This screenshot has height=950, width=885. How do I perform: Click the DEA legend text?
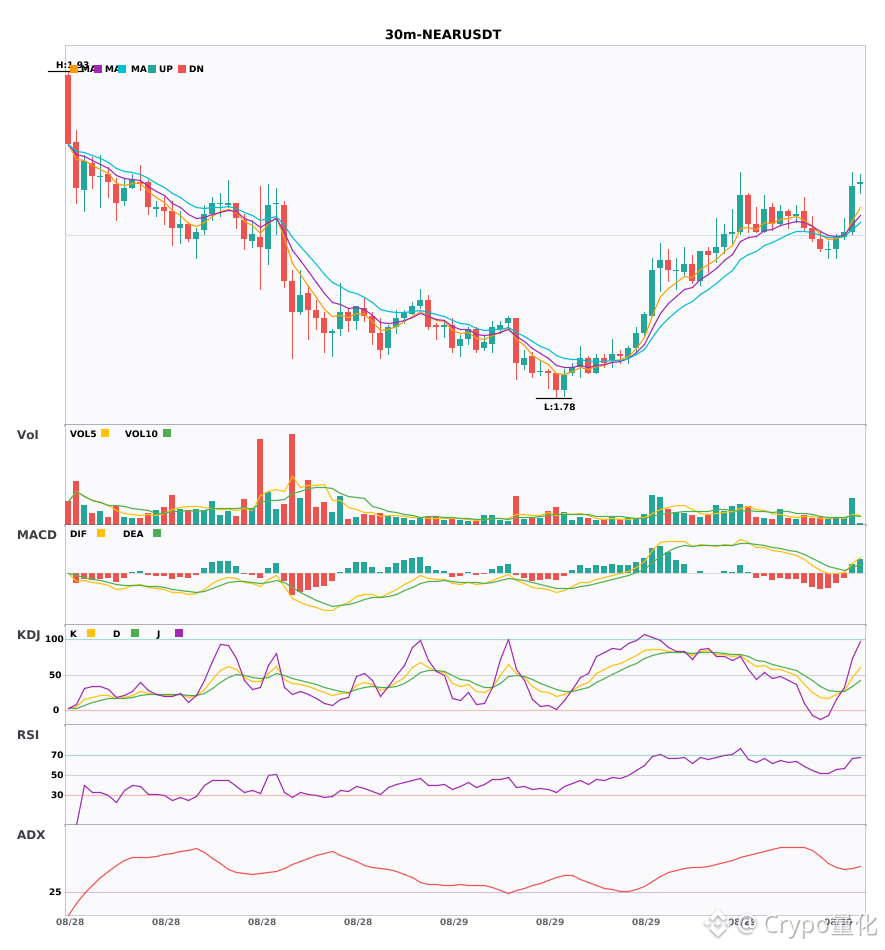click(133, 534)
